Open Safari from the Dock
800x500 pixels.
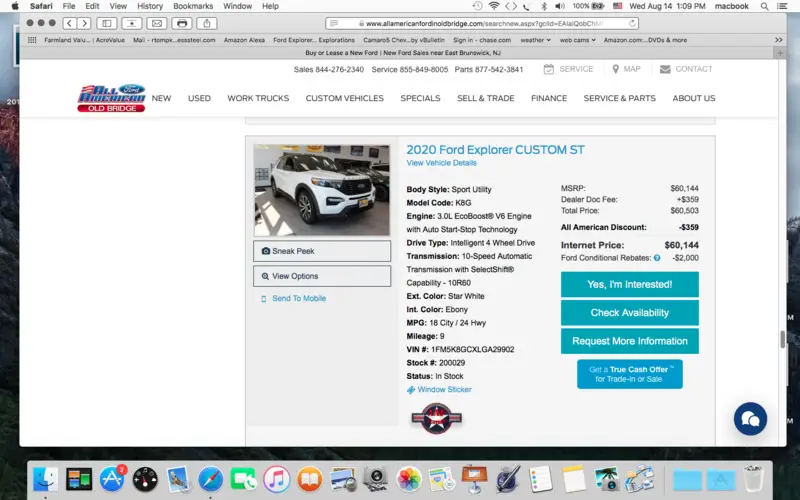point(211,479)
